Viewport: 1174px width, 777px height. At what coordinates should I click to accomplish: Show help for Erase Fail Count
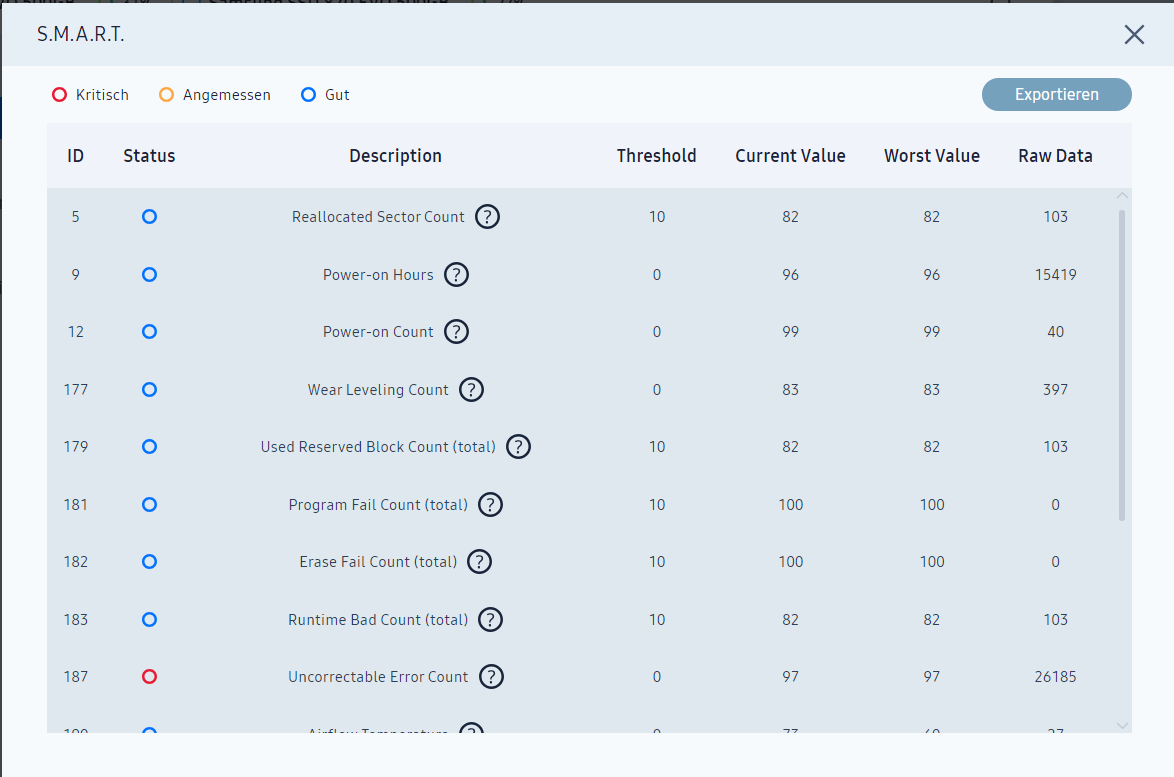479,561
